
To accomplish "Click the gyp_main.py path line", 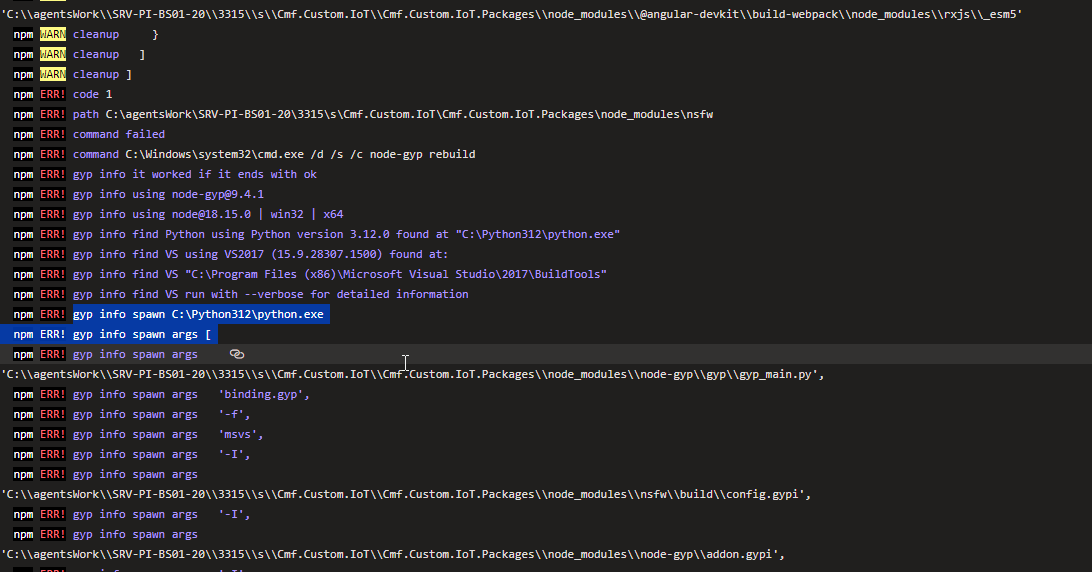I will [413, 374].
